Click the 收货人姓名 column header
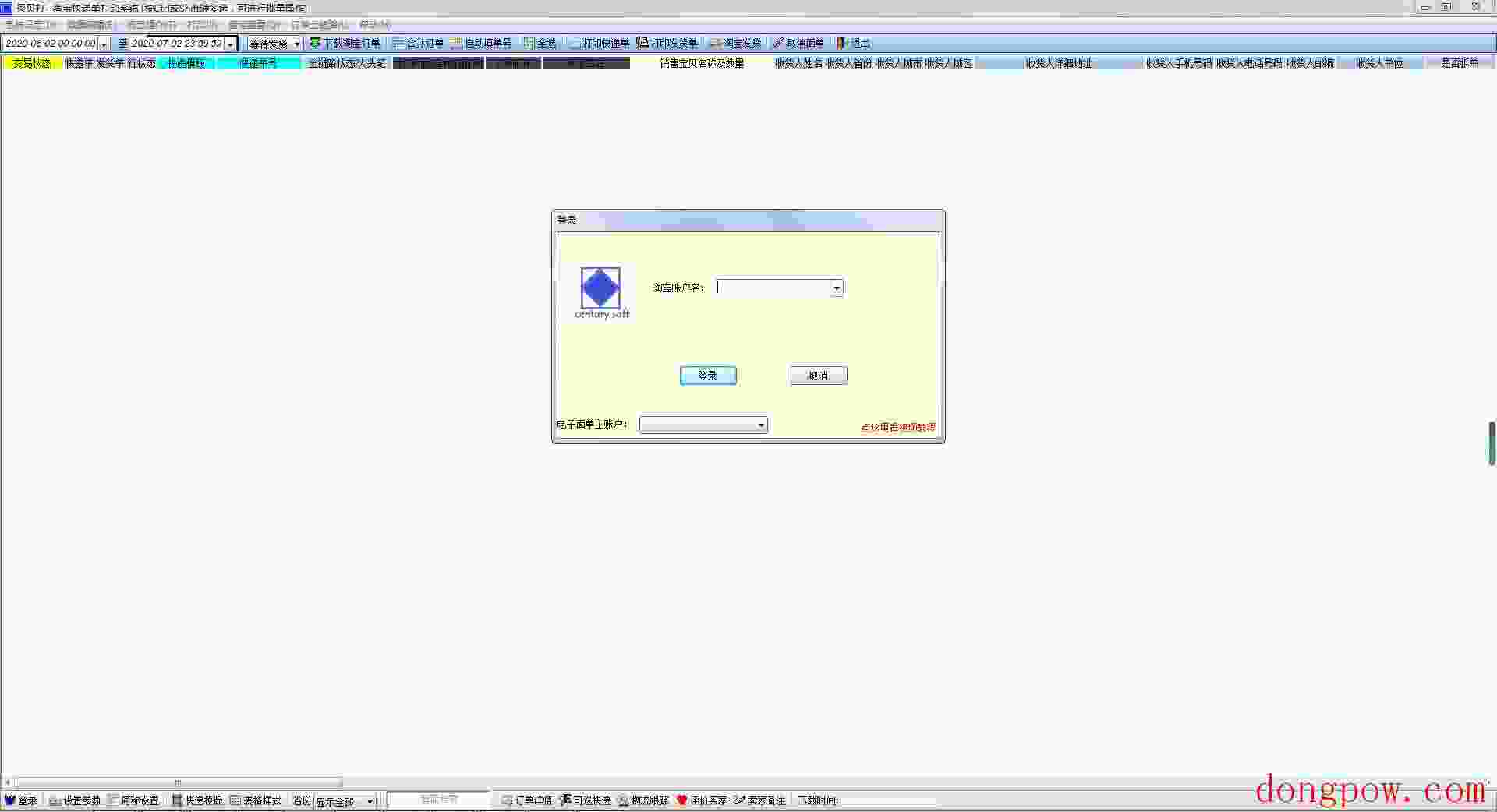The height and width of the screenshot is (812, 1497). tap(798, 63)
